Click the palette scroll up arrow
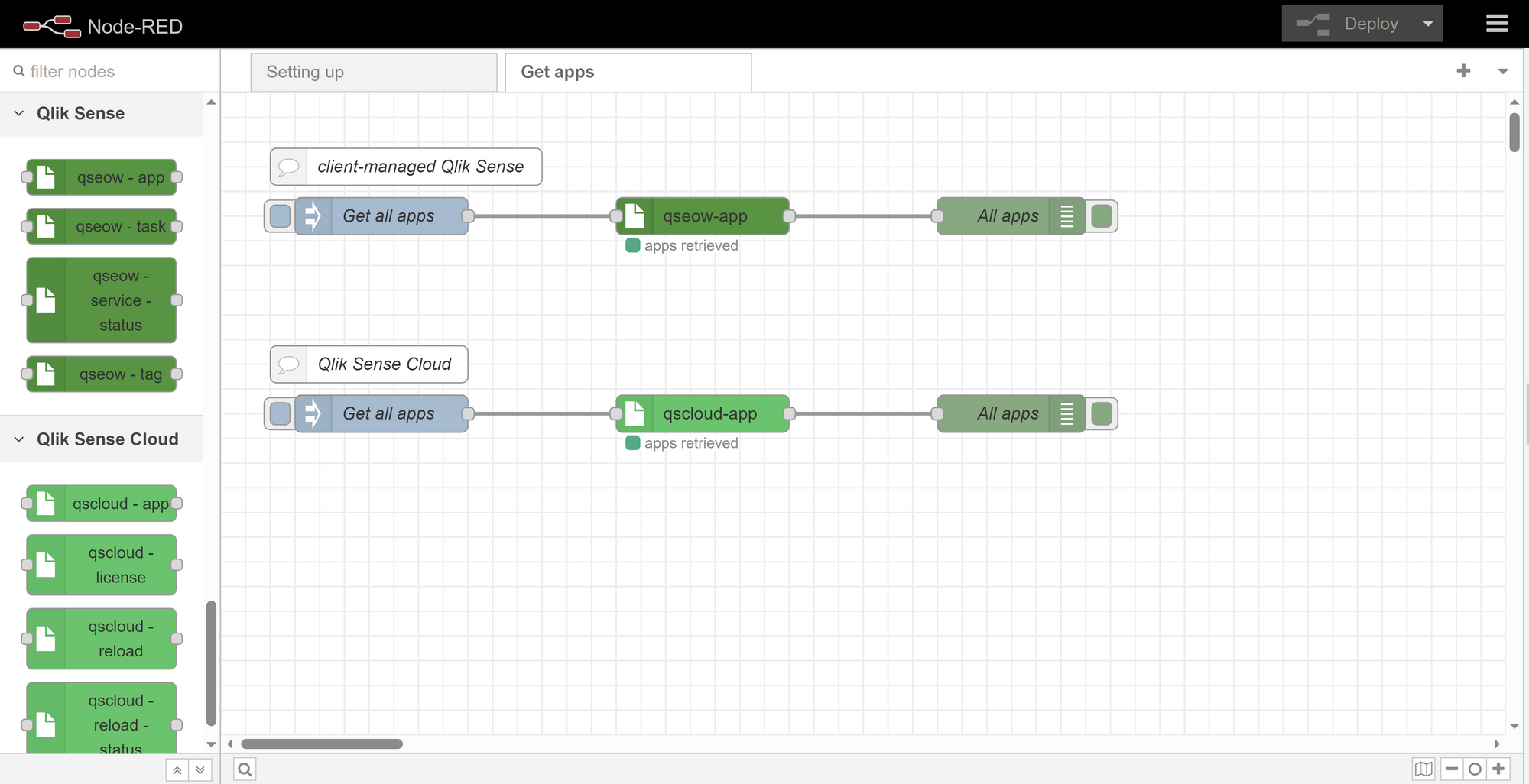Viewport: 1529px width, 784px height. 211,102
